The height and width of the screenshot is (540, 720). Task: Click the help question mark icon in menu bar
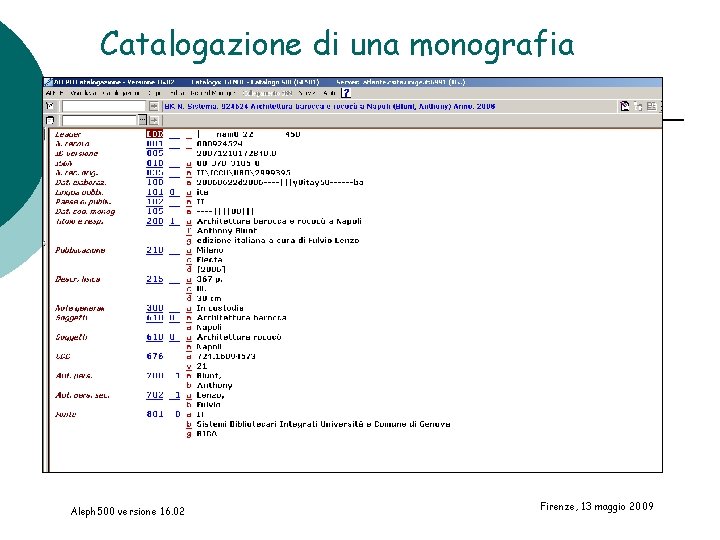(x=346, y=93)
